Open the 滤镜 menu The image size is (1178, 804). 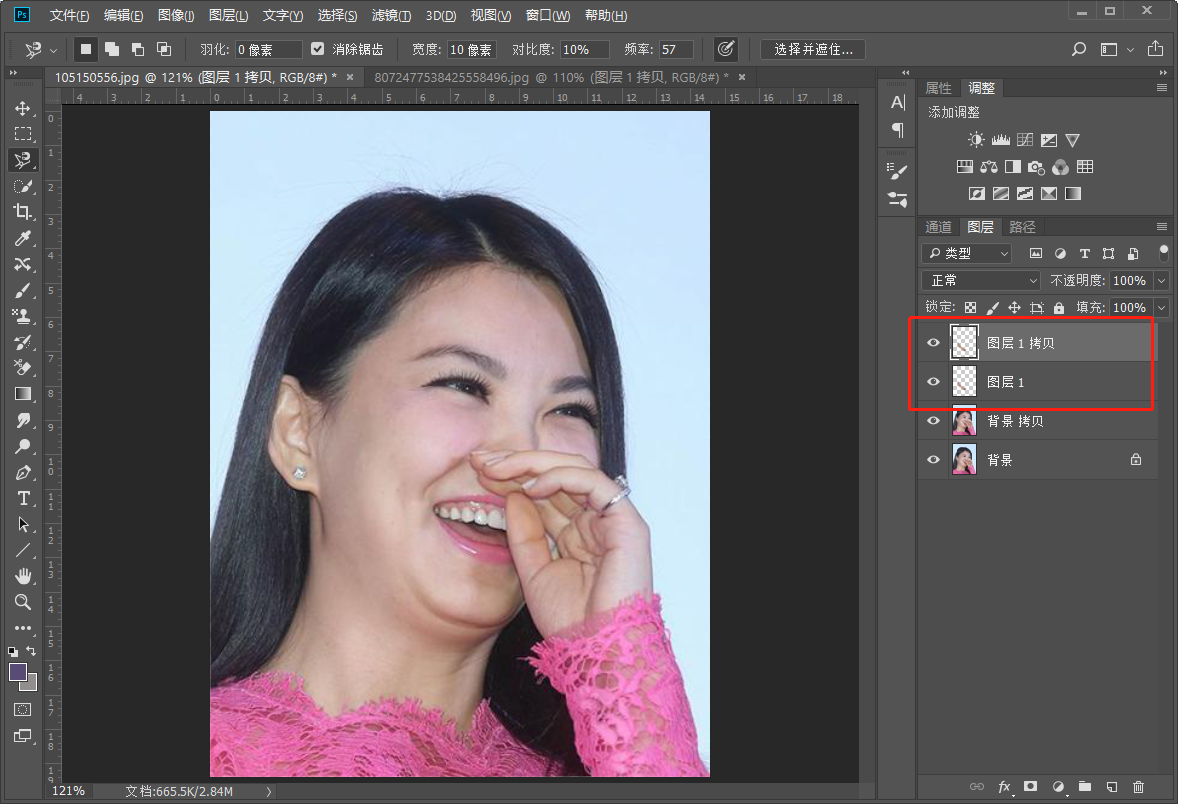pos(390,16)
